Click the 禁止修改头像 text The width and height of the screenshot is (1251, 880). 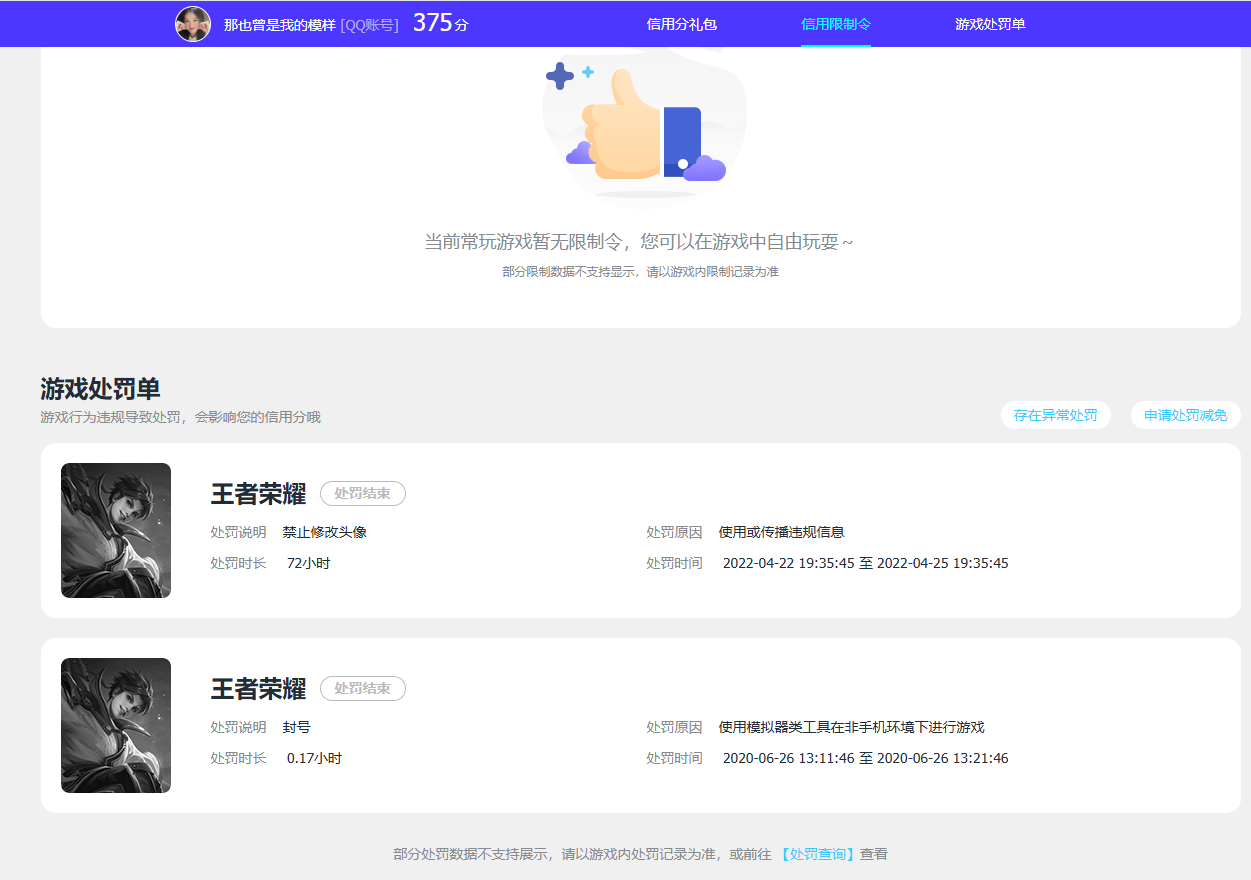pyautogui.click(x=324, y=532)
